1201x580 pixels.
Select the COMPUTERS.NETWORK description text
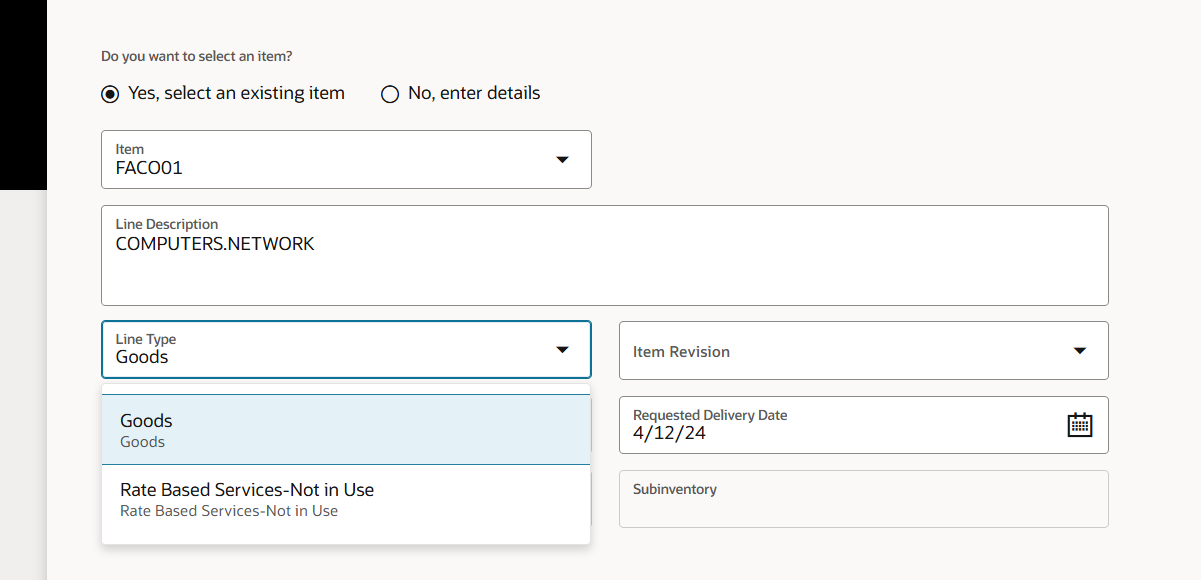pyautogui.click(x=215, y=243)
